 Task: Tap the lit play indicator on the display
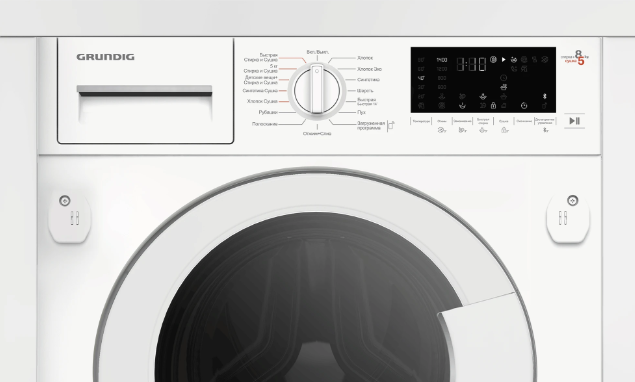tap(503, 60)
